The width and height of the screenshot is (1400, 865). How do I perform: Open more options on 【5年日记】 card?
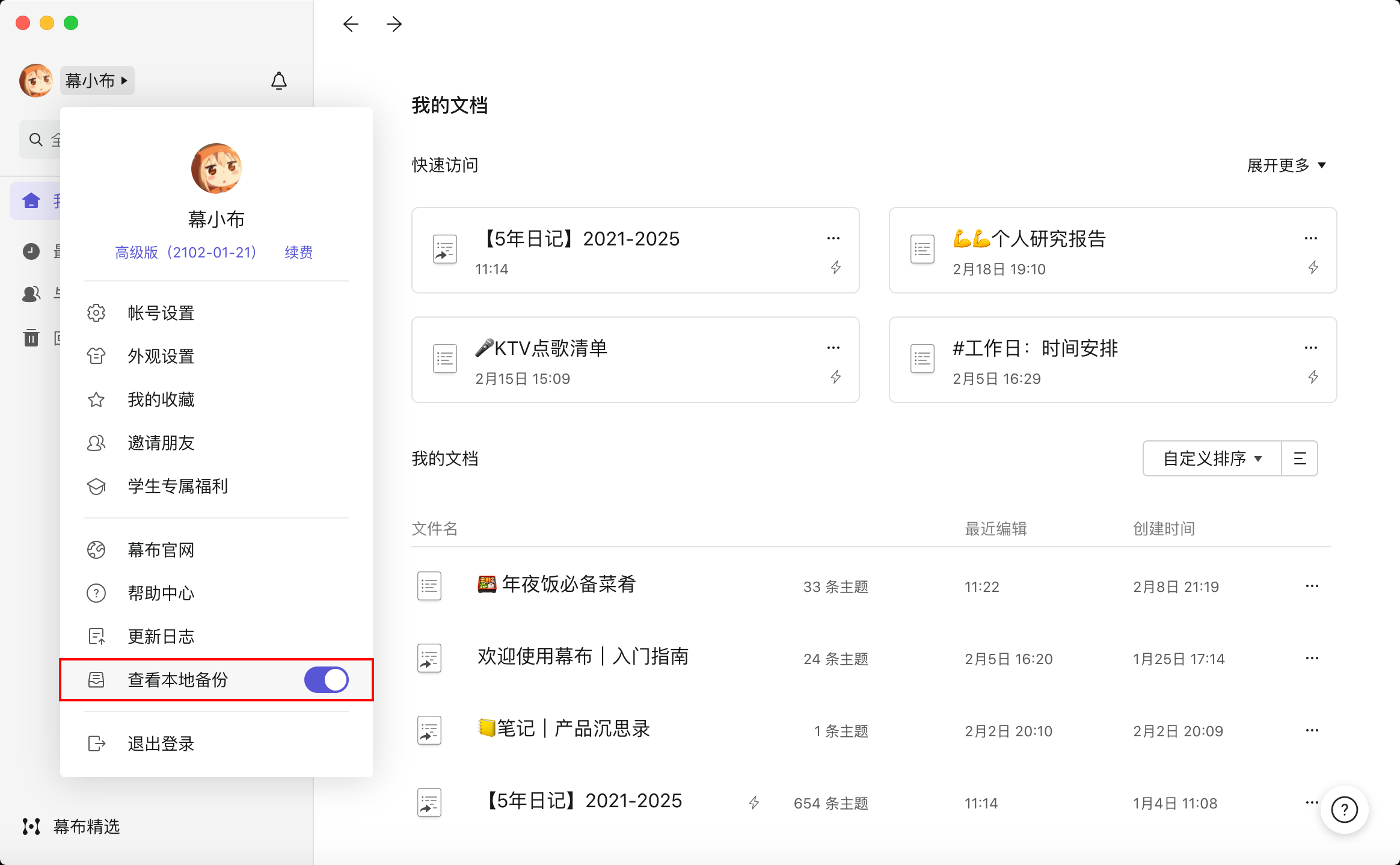tap(834, 238)
